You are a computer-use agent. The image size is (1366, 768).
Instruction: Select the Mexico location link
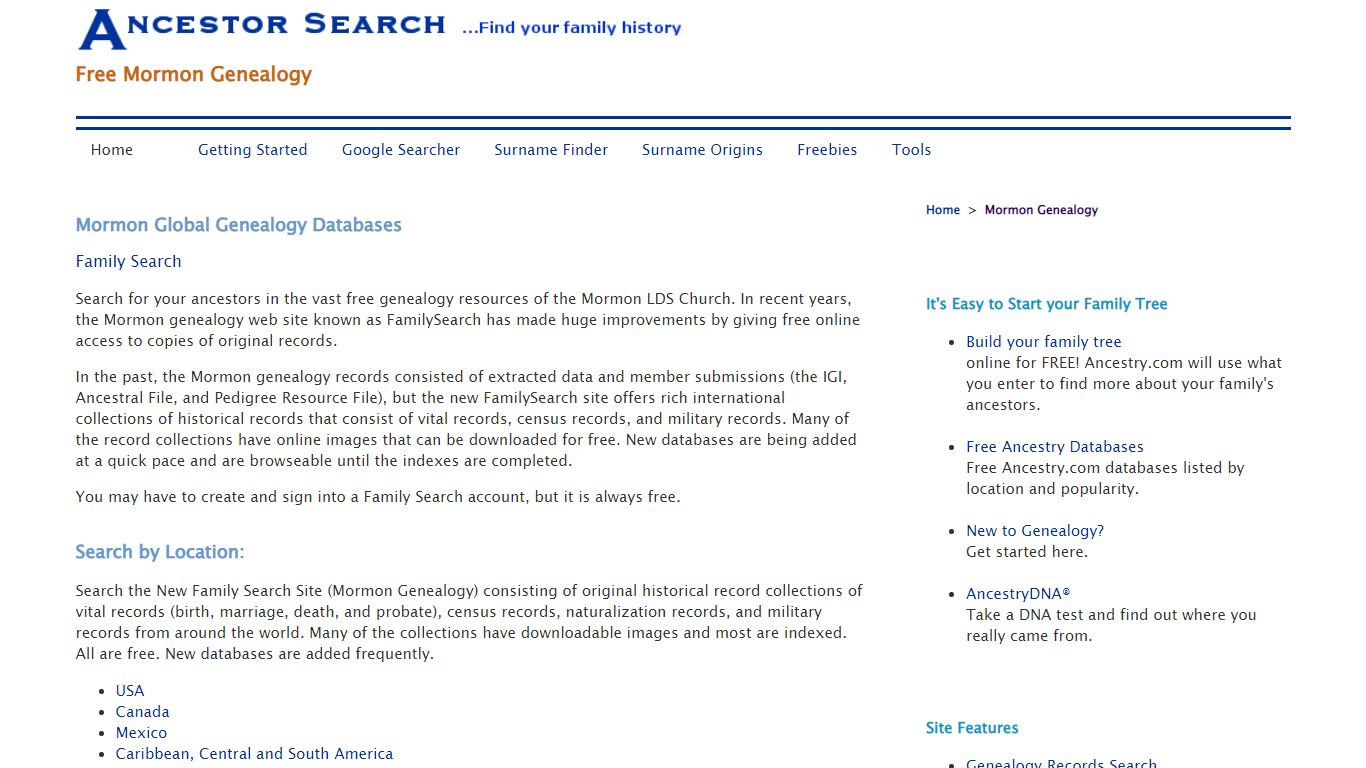point(141,733)
